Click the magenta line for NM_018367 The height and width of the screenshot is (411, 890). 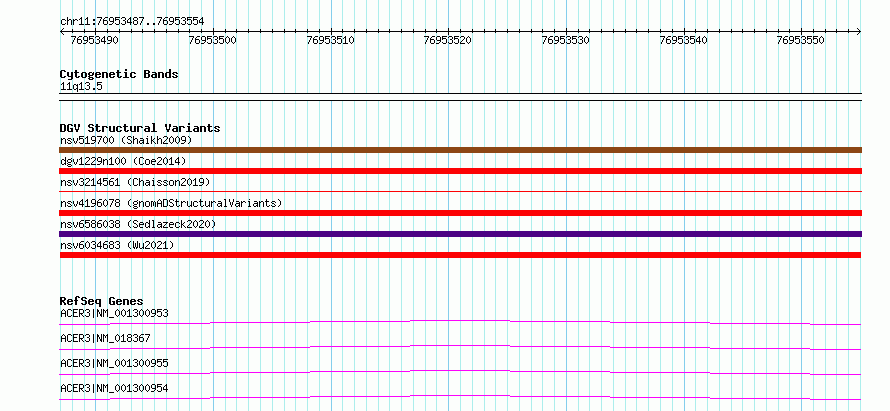click(460, 347)
